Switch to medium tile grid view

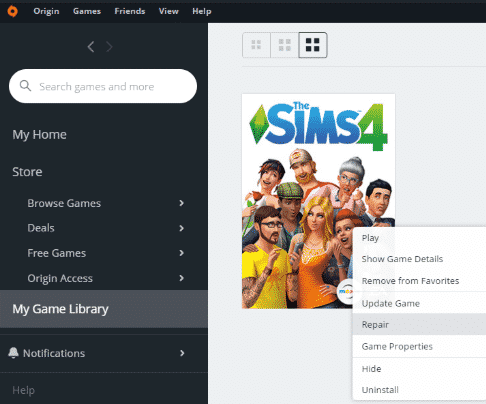284,45
